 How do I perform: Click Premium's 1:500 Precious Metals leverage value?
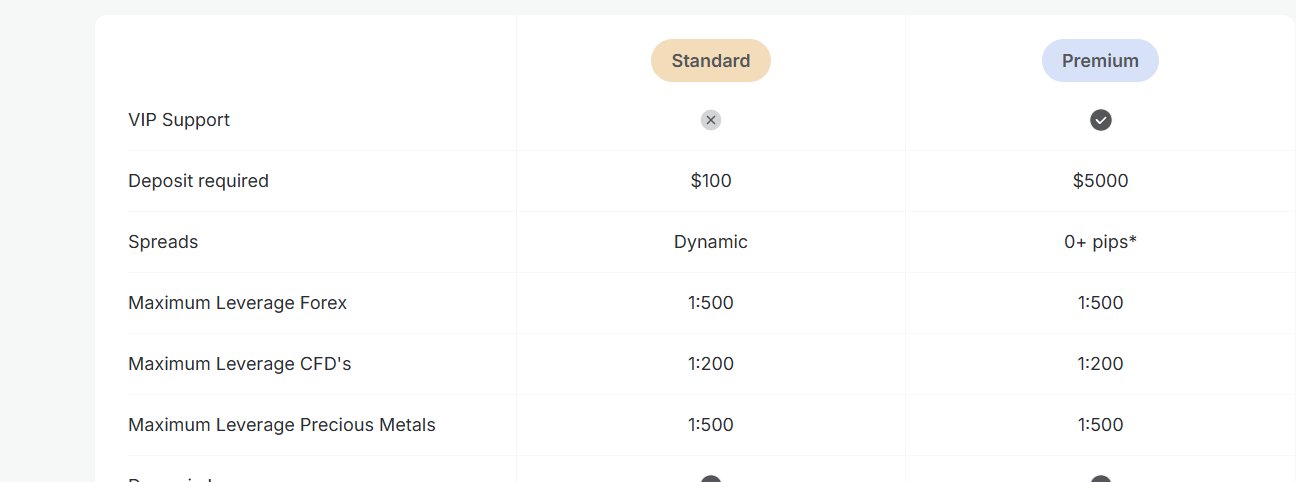click(1100, 425)
